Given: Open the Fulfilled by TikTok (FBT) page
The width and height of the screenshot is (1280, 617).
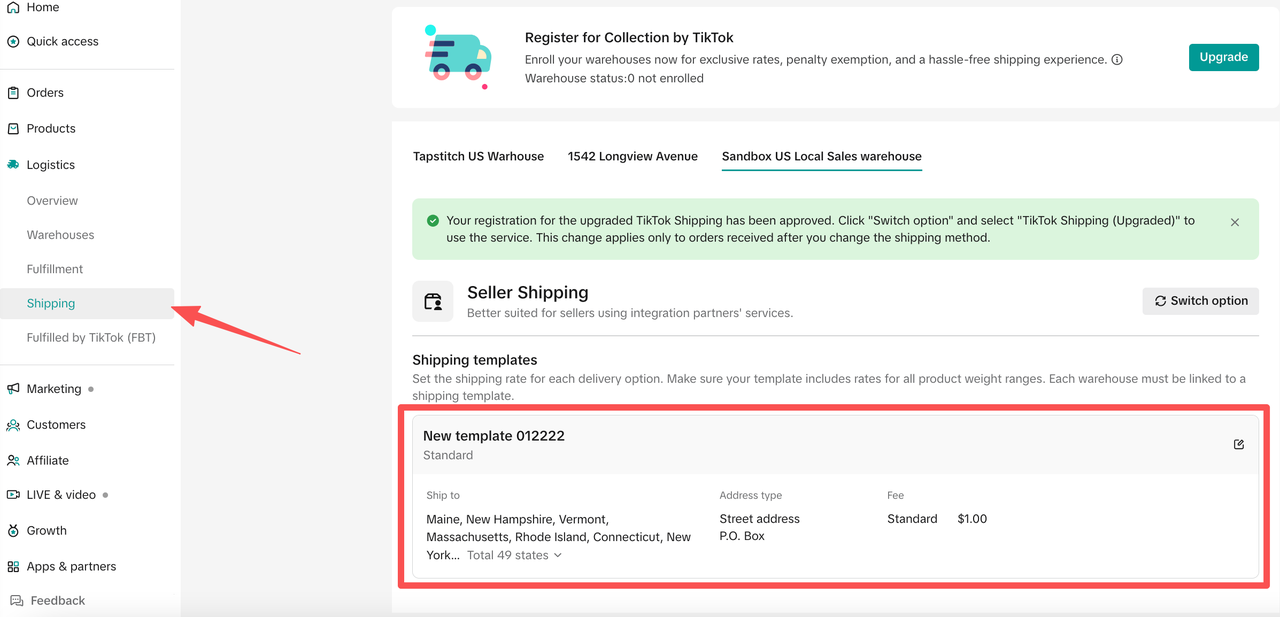Looking at the screenshot, I should pos(91,338).
